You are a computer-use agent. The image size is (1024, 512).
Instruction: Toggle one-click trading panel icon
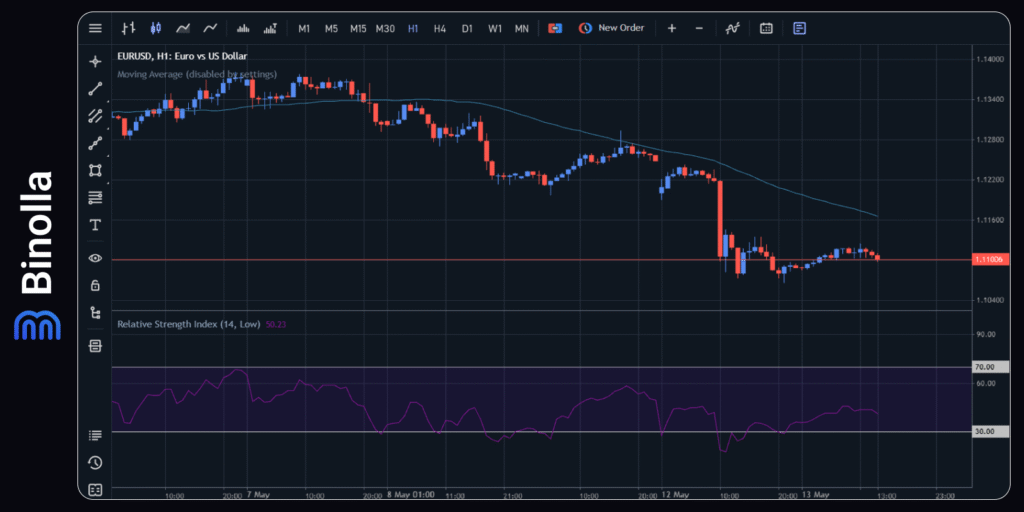[x=553, y=29]
